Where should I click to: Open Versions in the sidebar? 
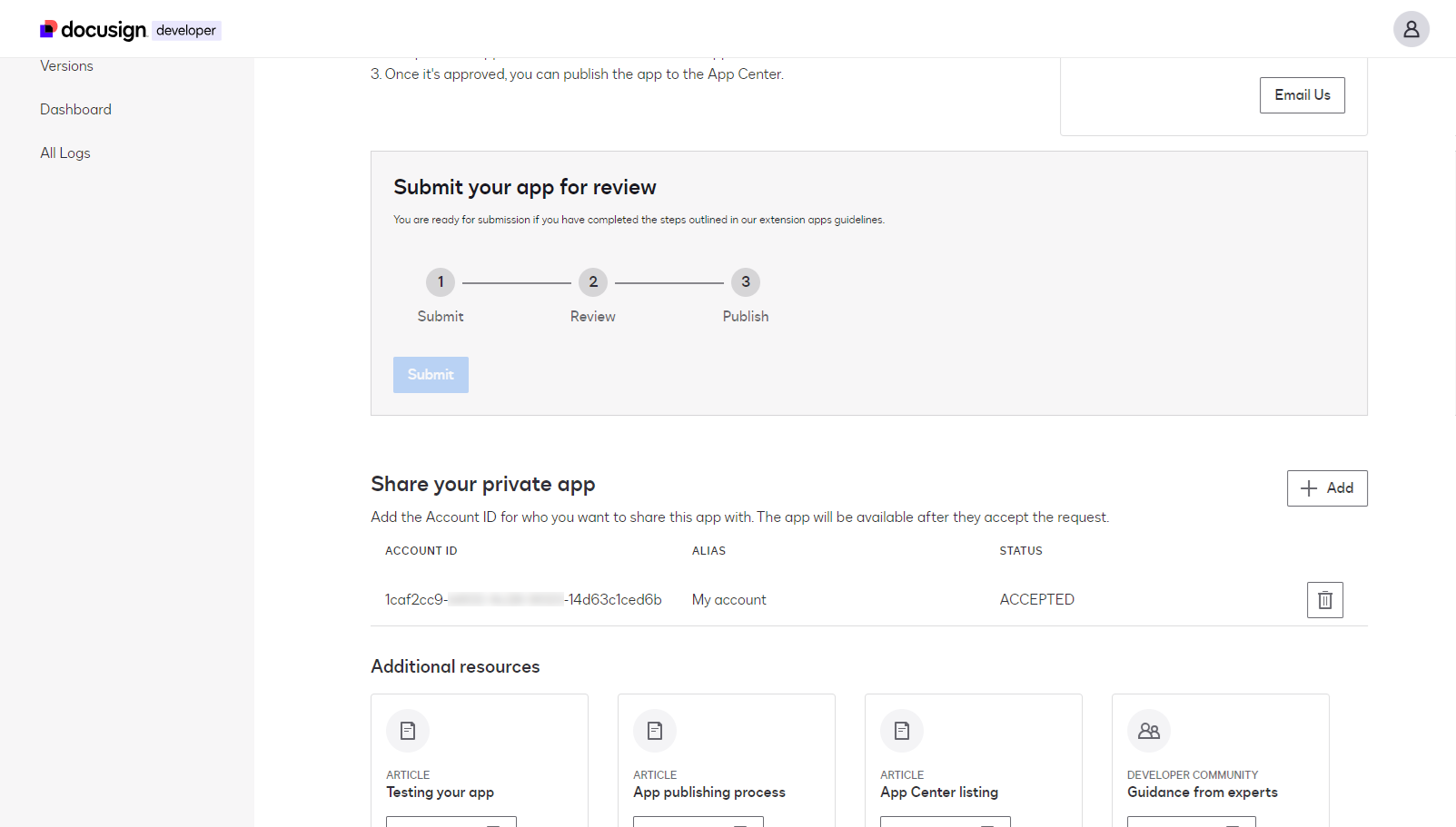(66, 66)
